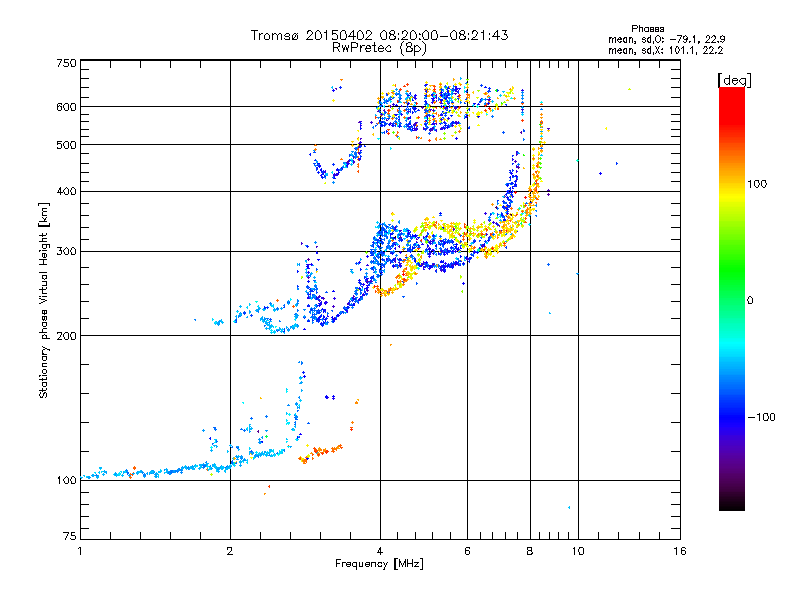800x600 pixels.
Task: Click the y-axis tick label '500'
Action: pyautogui.click(x=66, y=145)
